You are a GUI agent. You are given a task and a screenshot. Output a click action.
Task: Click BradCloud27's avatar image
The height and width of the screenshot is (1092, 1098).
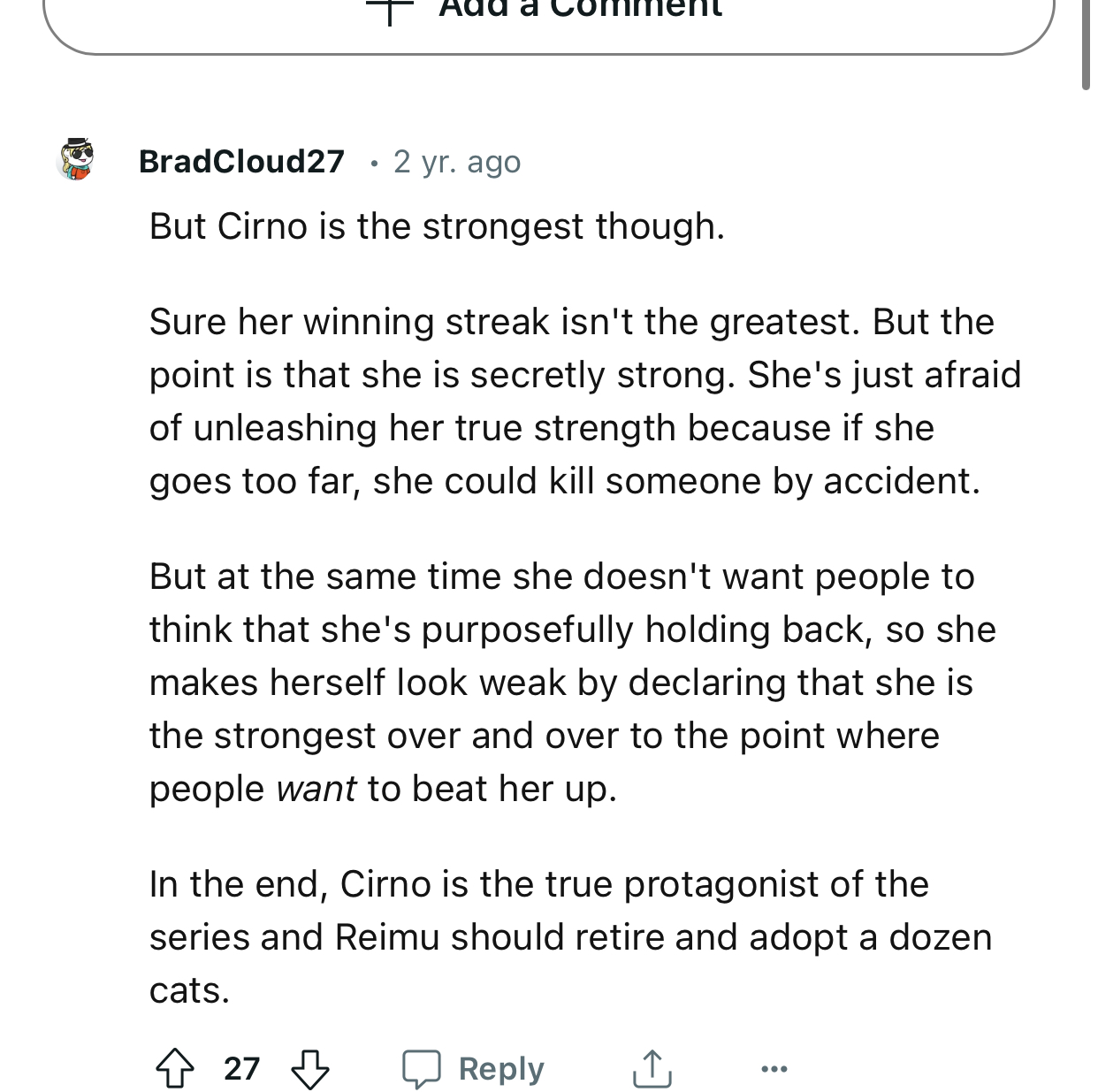(76, 159)
